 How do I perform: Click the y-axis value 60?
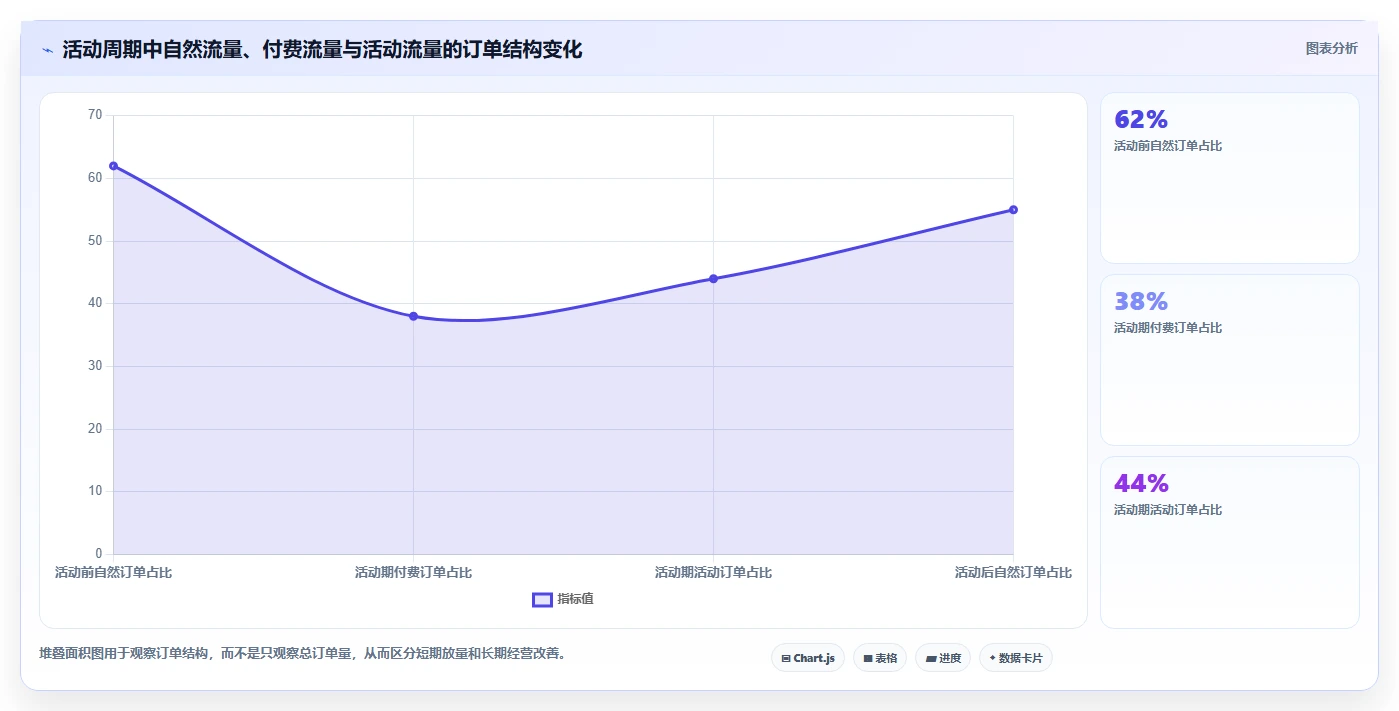[95, 178]
